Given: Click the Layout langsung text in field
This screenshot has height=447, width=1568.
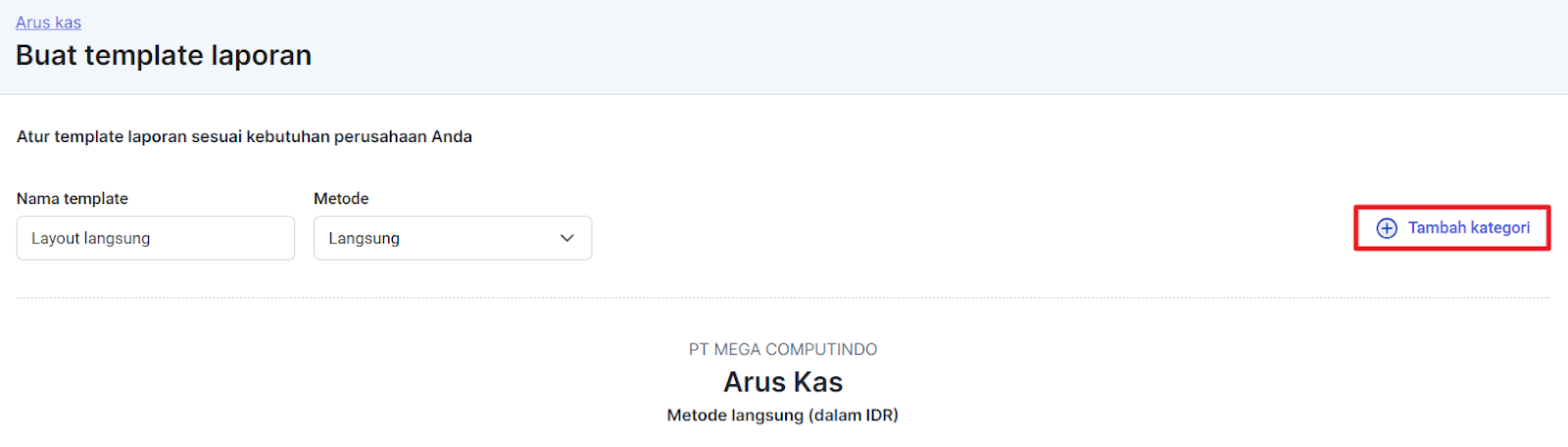Looking at the screenshot, I should click(90, 238).
